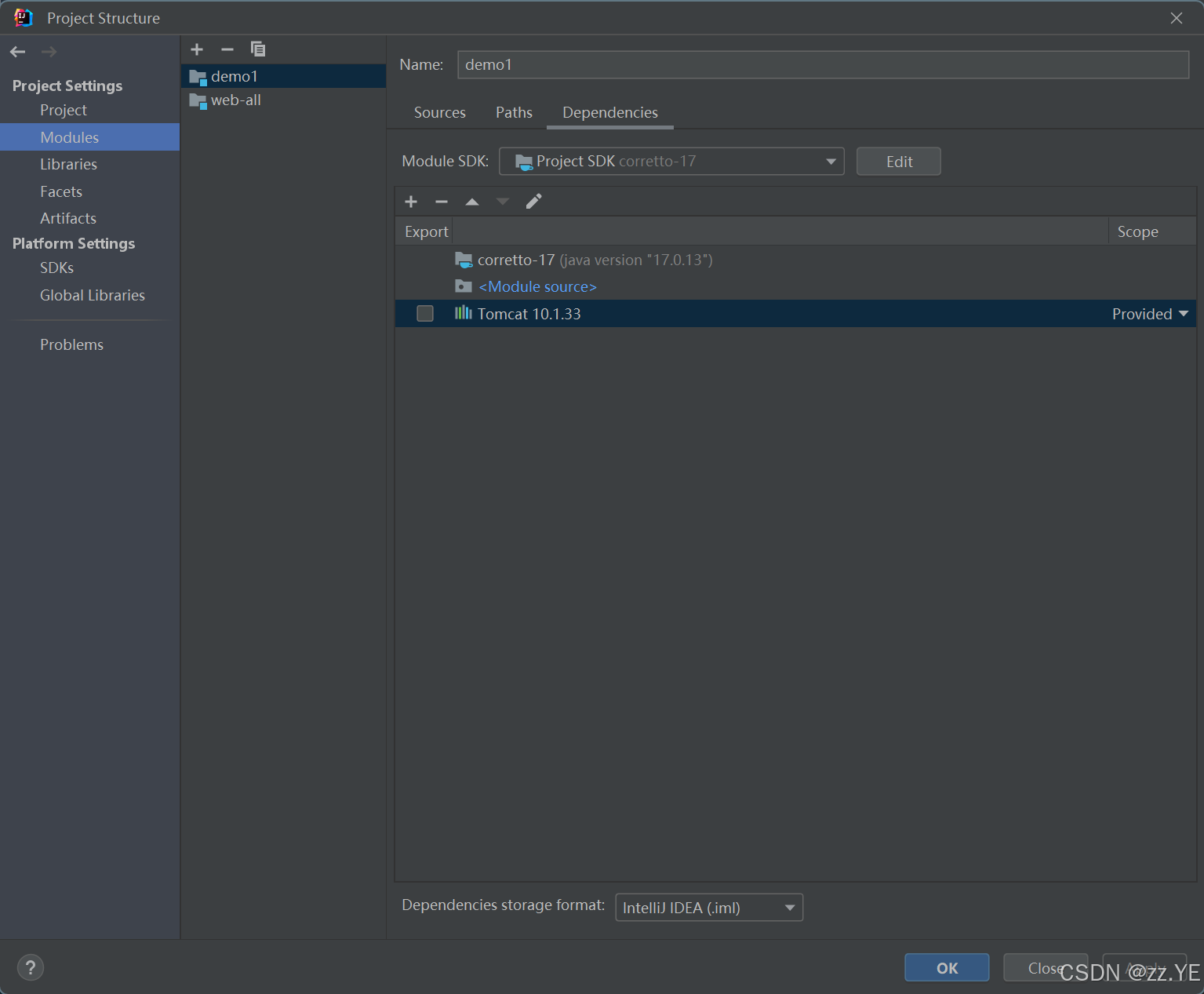The image size is (1204, 994).
Task: Click the Tomcat library bars icon
Action: coord(464,313)
